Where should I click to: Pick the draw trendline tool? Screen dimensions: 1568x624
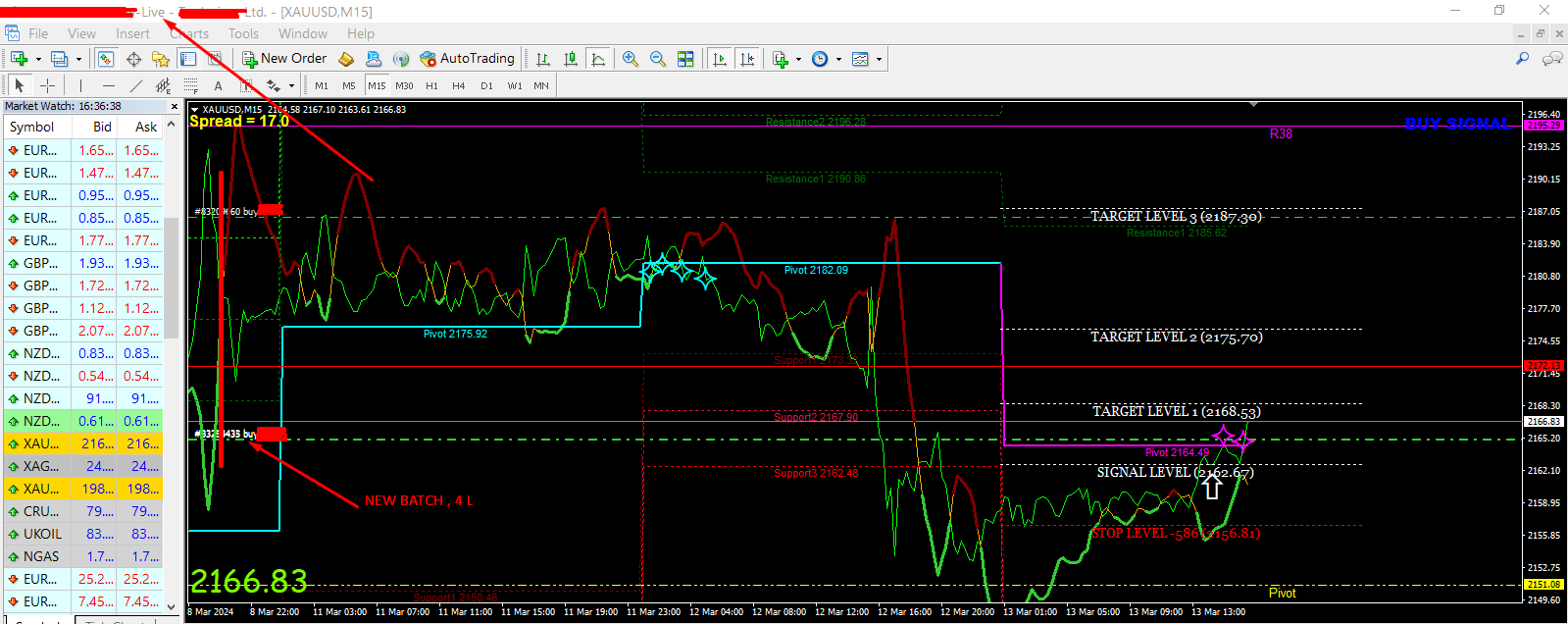[x=136, y=85]
